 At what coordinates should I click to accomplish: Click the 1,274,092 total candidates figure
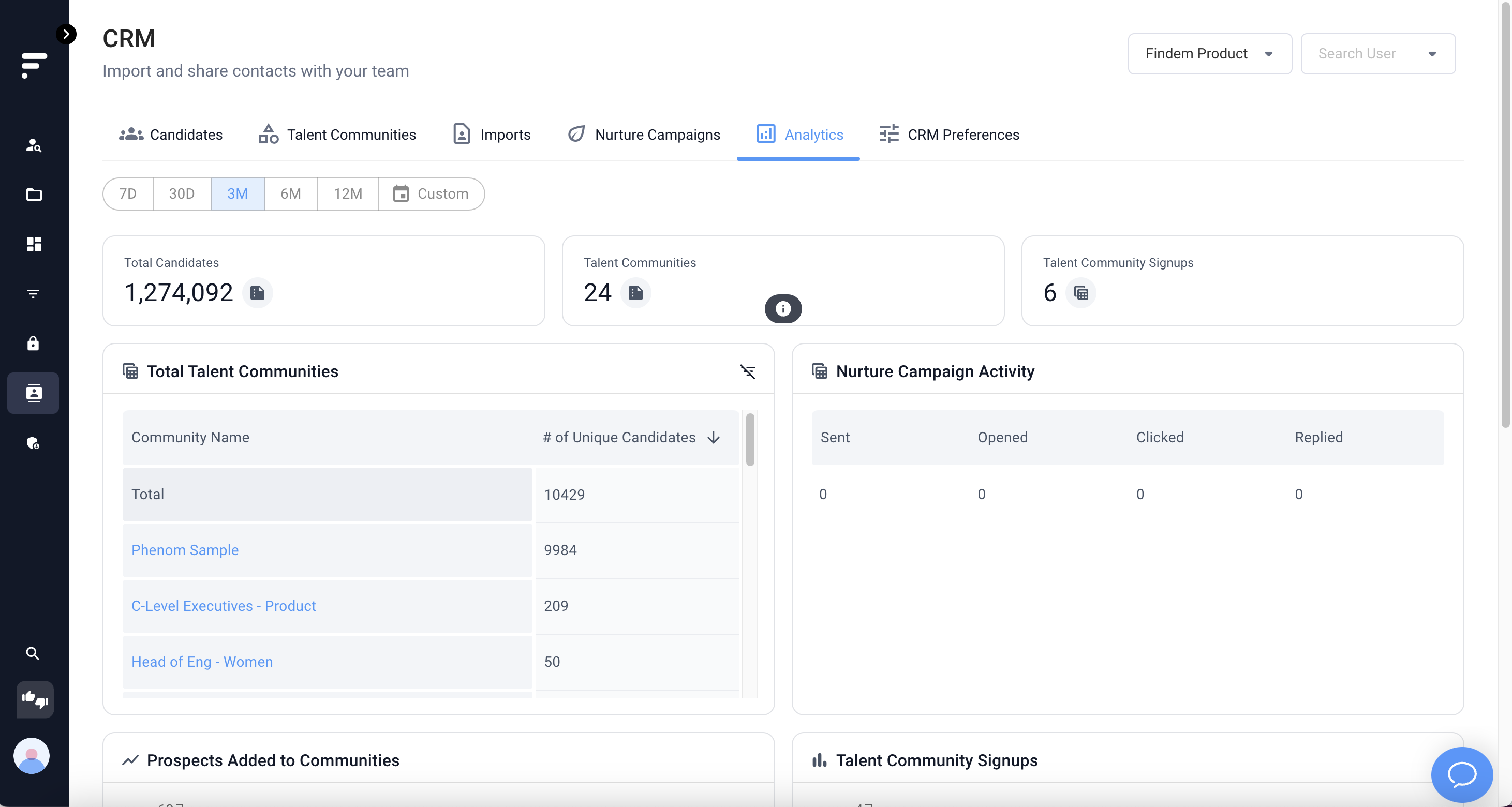tap(179, 293)
